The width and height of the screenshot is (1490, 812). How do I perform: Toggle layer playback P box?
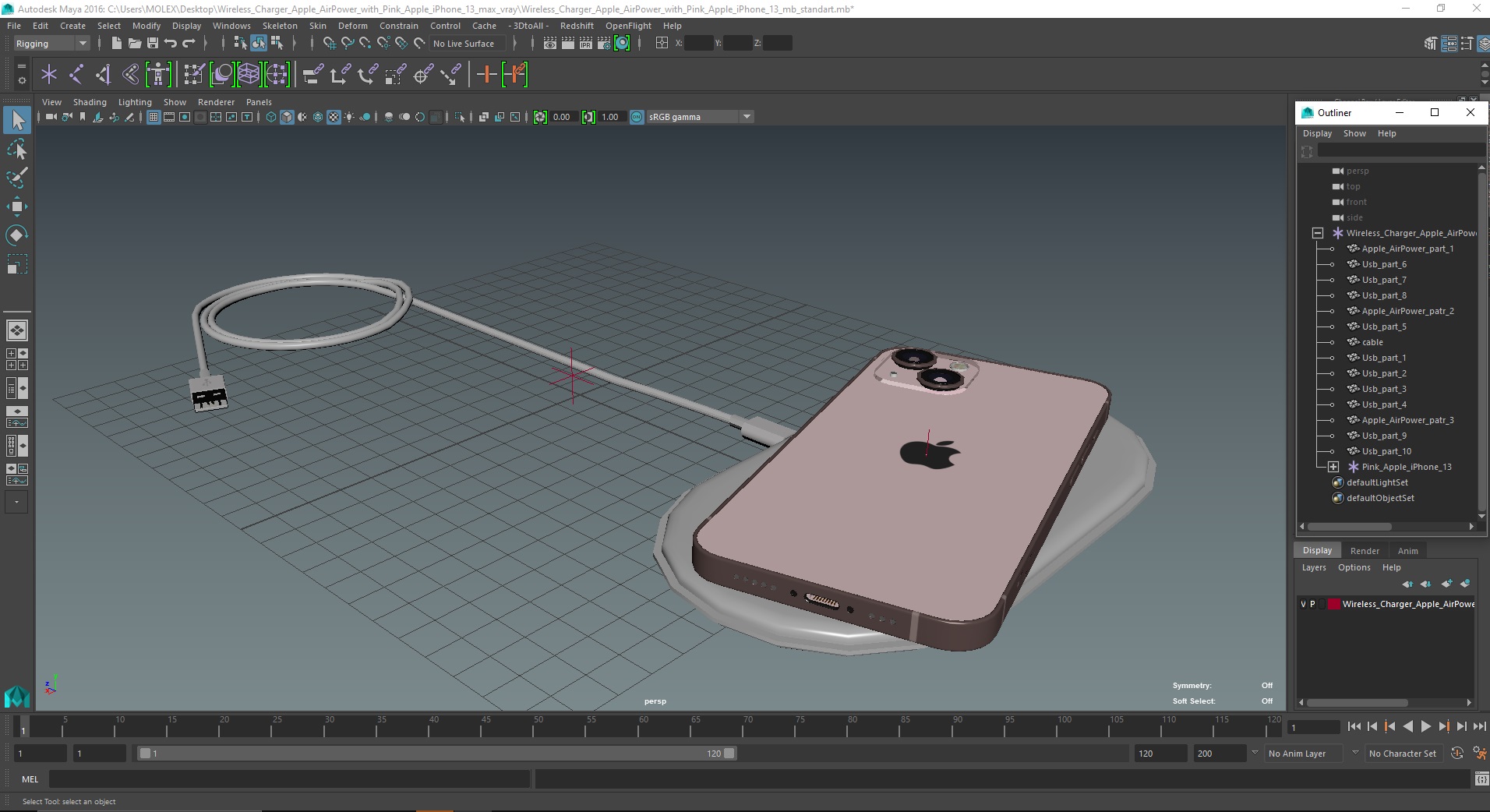1313,604
